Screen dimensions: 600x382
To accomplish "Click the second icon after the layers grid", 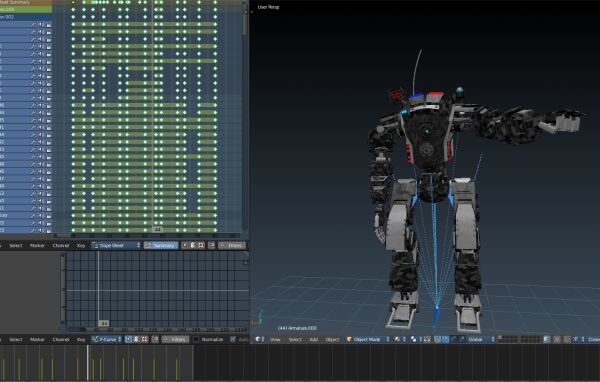I will pos(557,340).
